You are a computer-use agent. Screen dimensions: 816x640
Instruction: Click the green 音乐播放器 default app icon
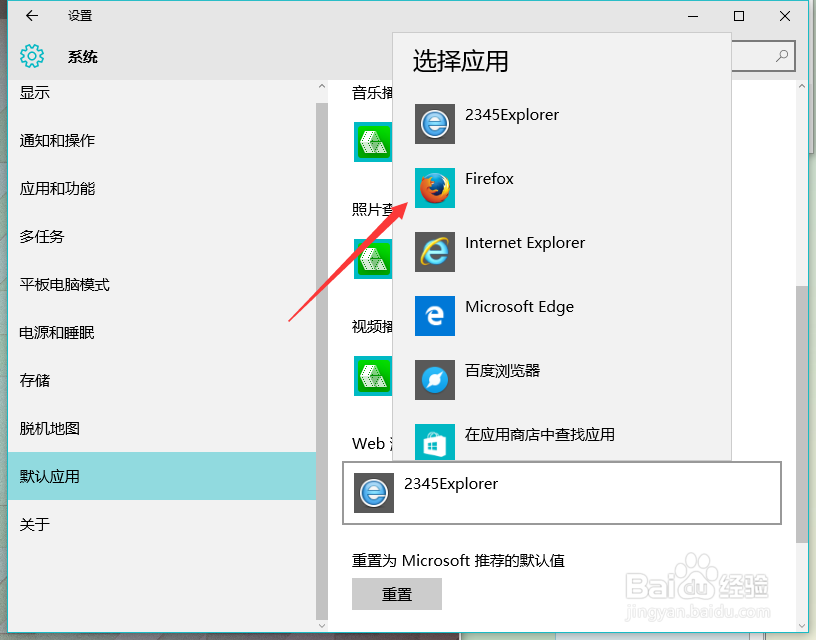[x=373, y=142]
